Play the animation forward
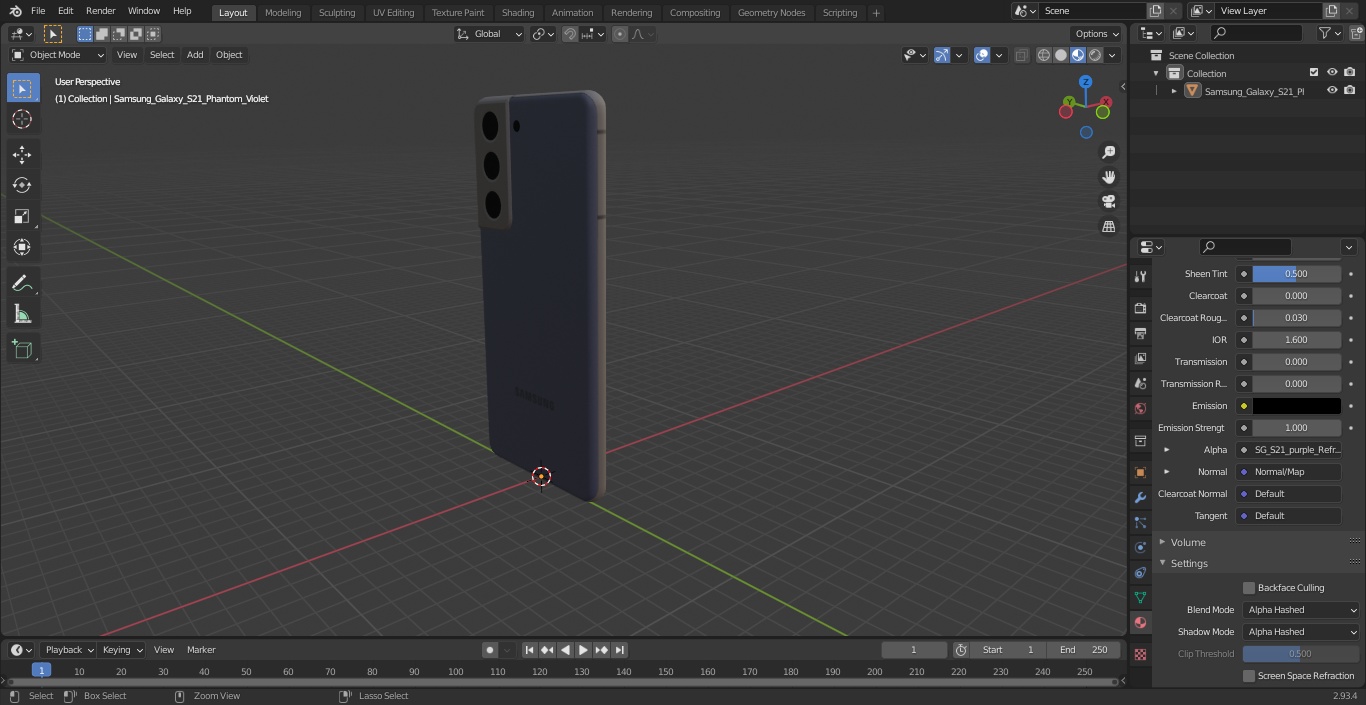 (x=583, y=650)
